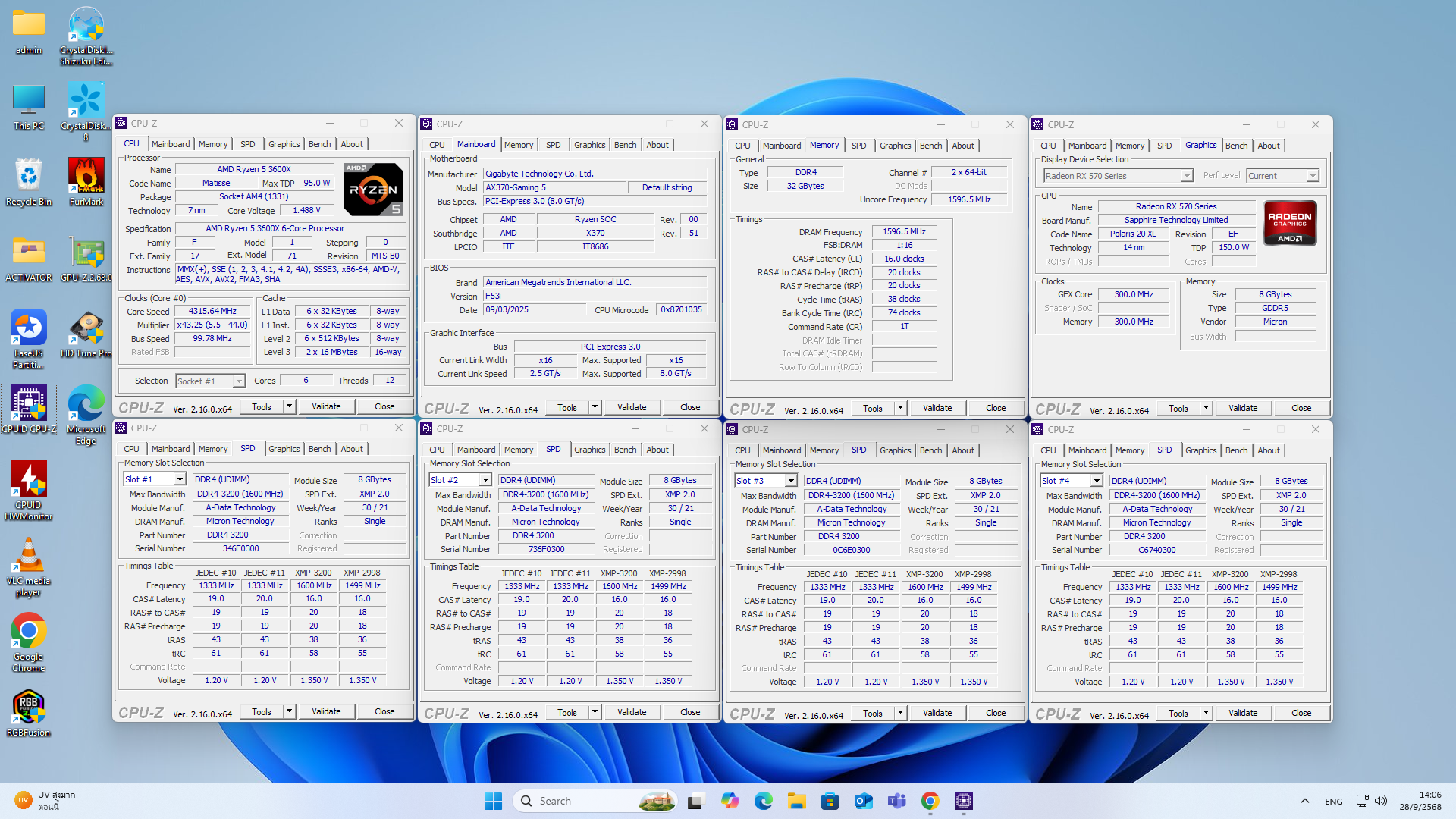The image size is (1456, 819).
Task: Click Serial Number 346E0300 in Slot #1
Action: pyautogui.click(x=240, y=548)
